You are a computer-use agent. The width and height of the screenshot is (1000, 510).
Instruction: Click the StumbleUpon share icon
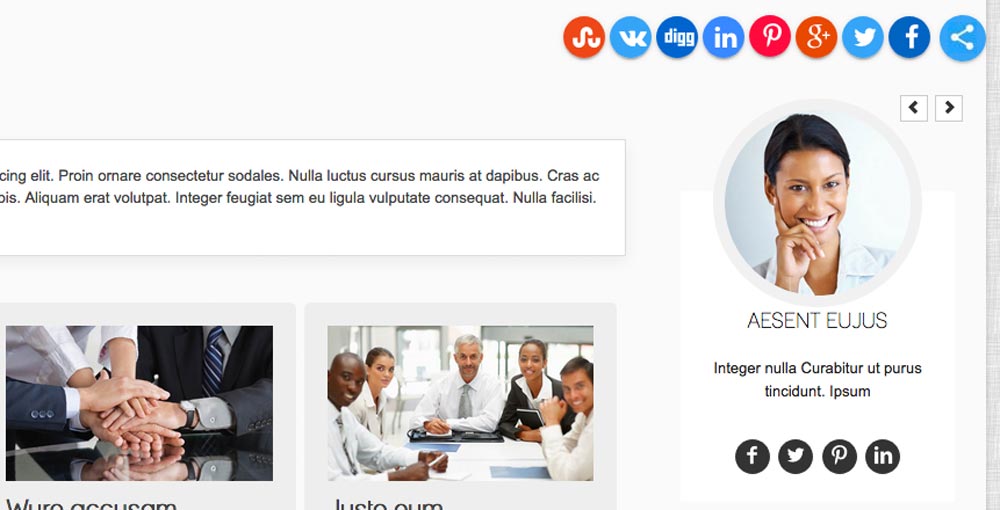coord(584,37)
